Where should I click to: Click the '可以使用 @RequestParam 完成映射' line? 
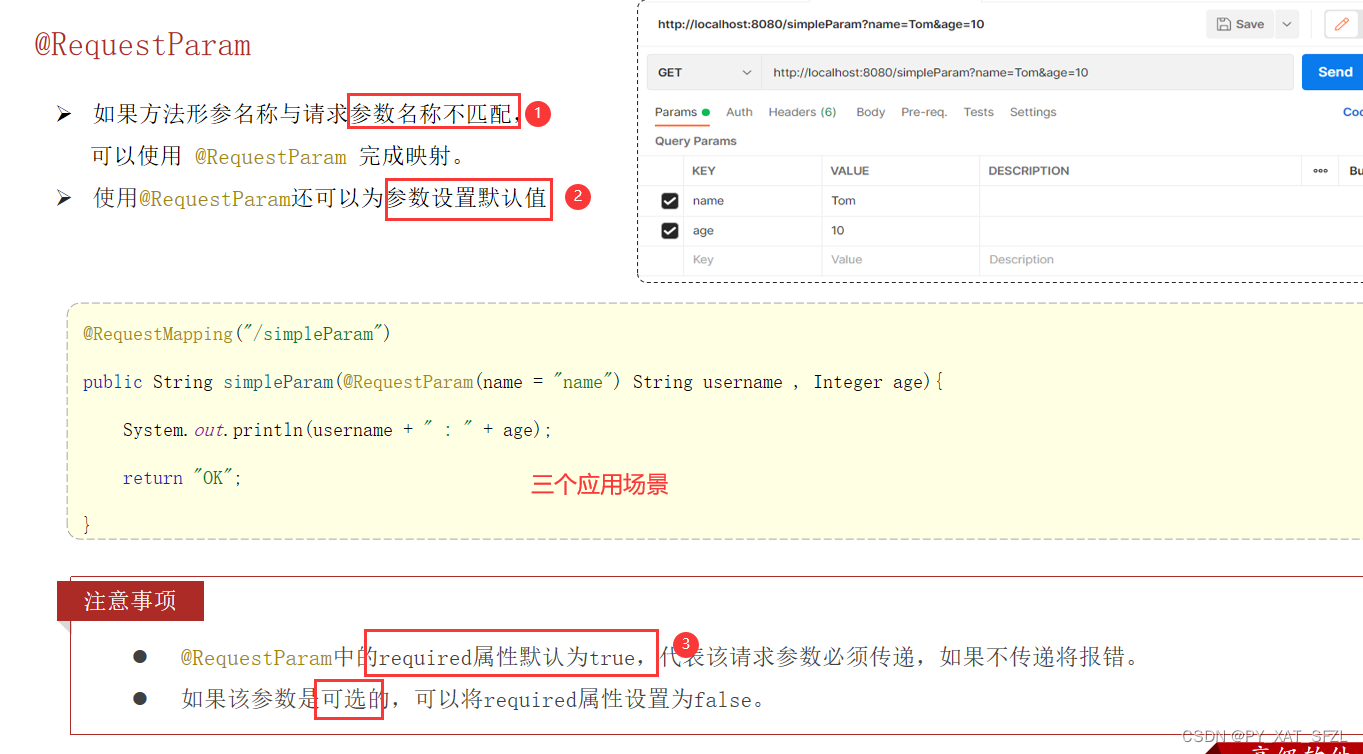coord(278,157)
